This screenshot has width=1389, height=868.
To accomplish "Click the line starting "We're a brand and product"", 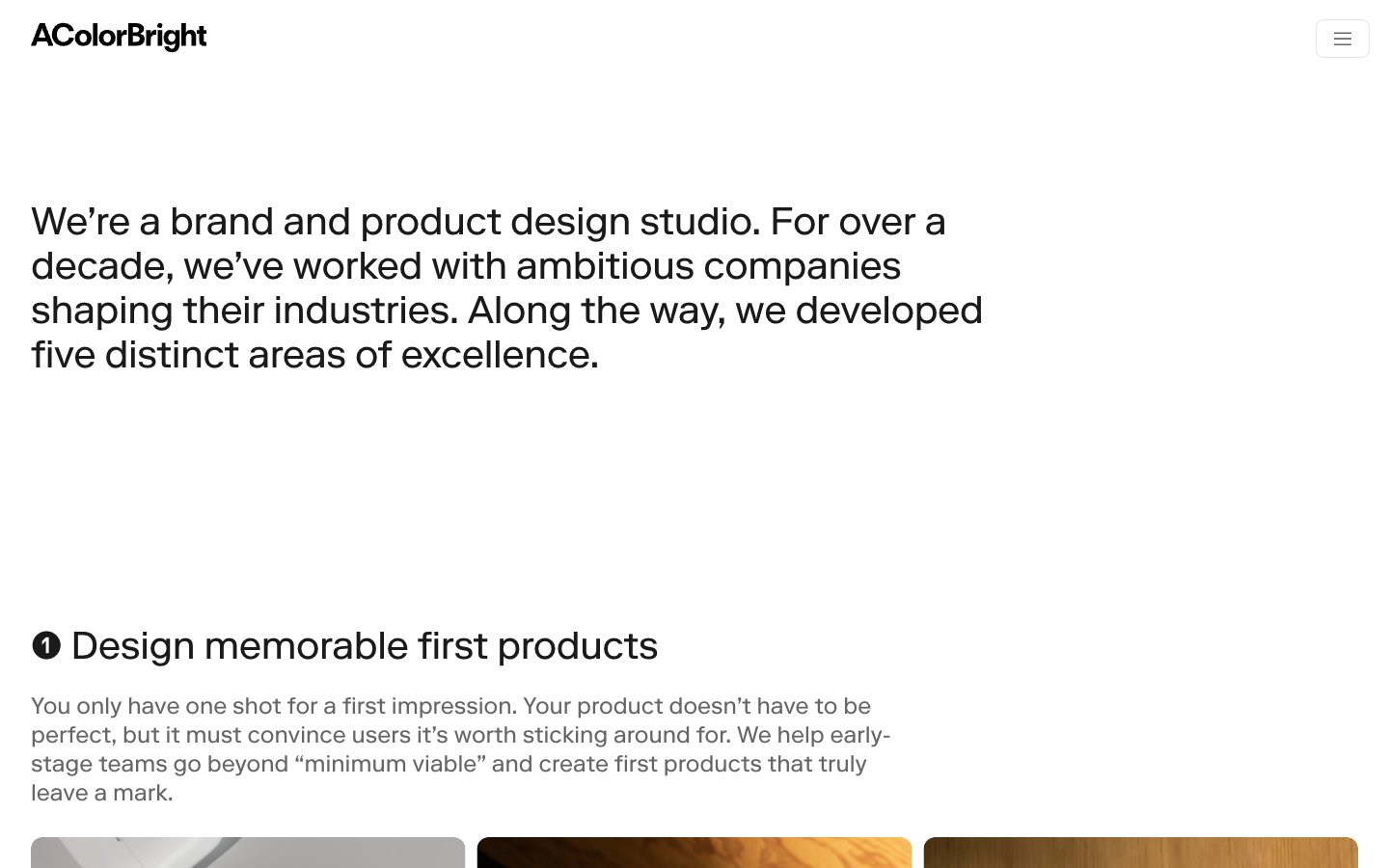I will [x=488, y=222].
